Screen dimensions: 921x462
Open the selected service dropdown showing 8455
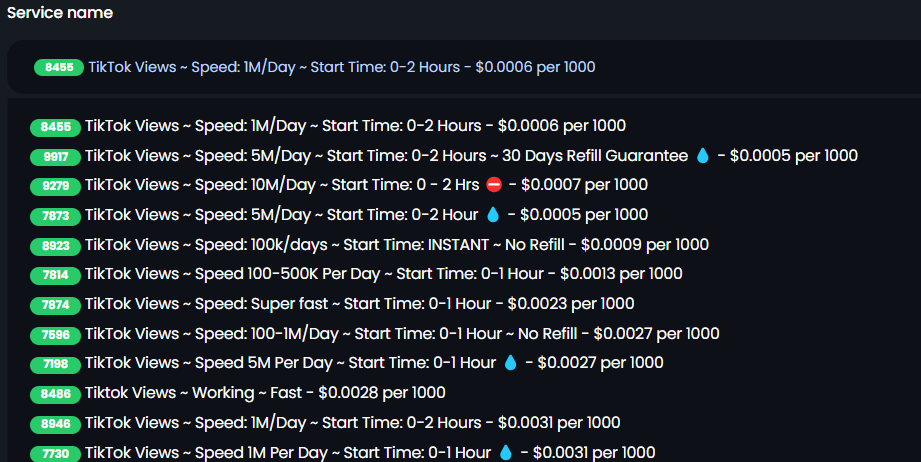464,67
